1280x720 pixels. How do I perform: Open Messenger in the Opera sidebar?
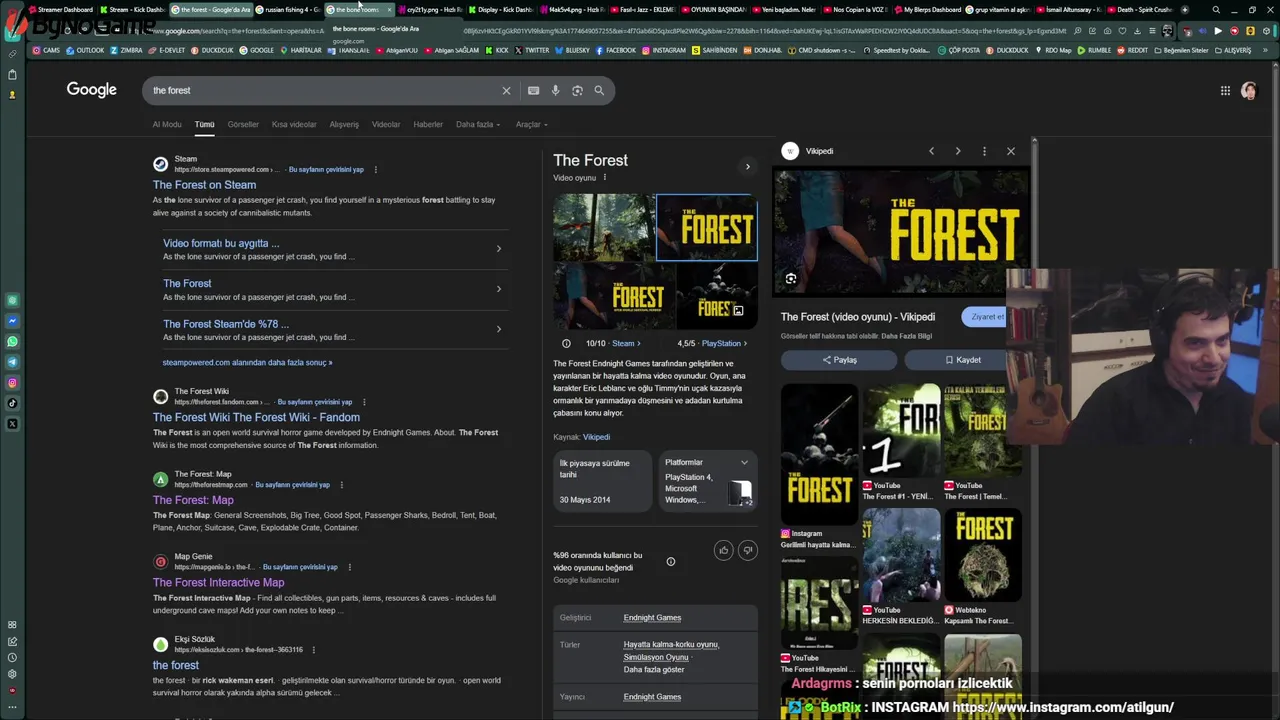pyautogui.click(x=12, y=321)
